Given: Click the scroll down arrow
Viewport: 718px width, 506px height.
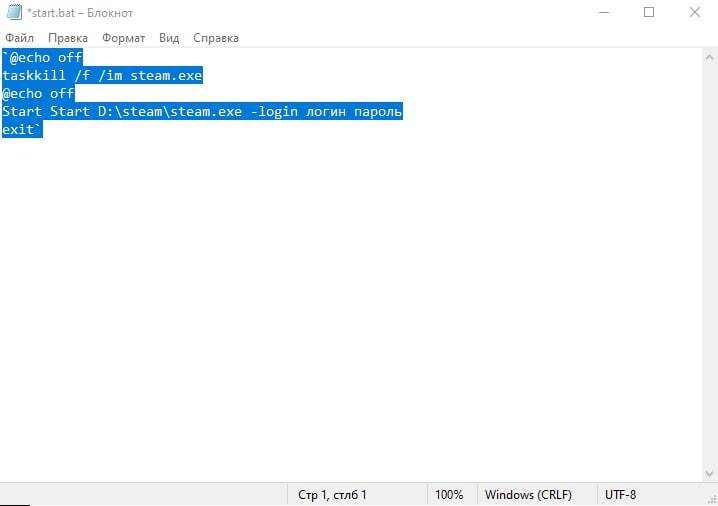Looking at the screenshot, I should (709, 473).
